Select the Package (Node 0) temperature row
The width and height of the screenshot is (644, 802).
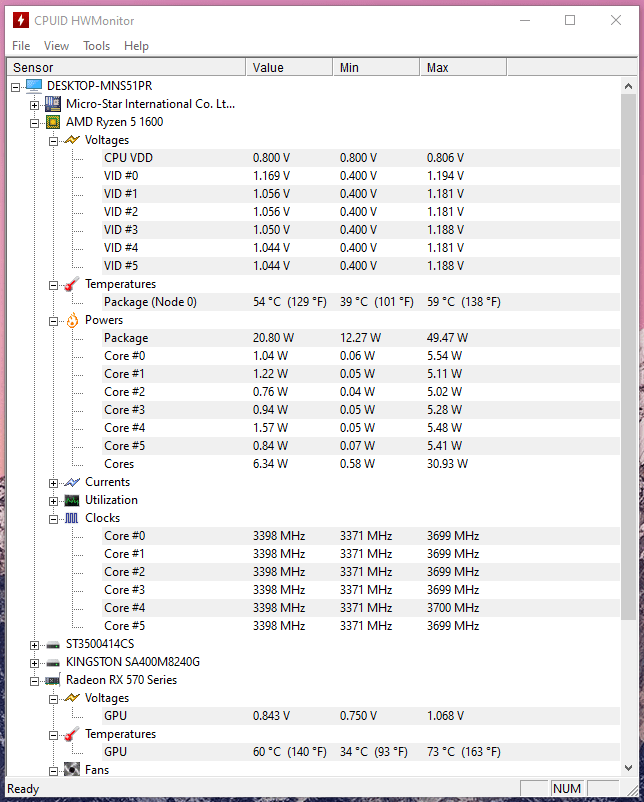pos(361,302)
